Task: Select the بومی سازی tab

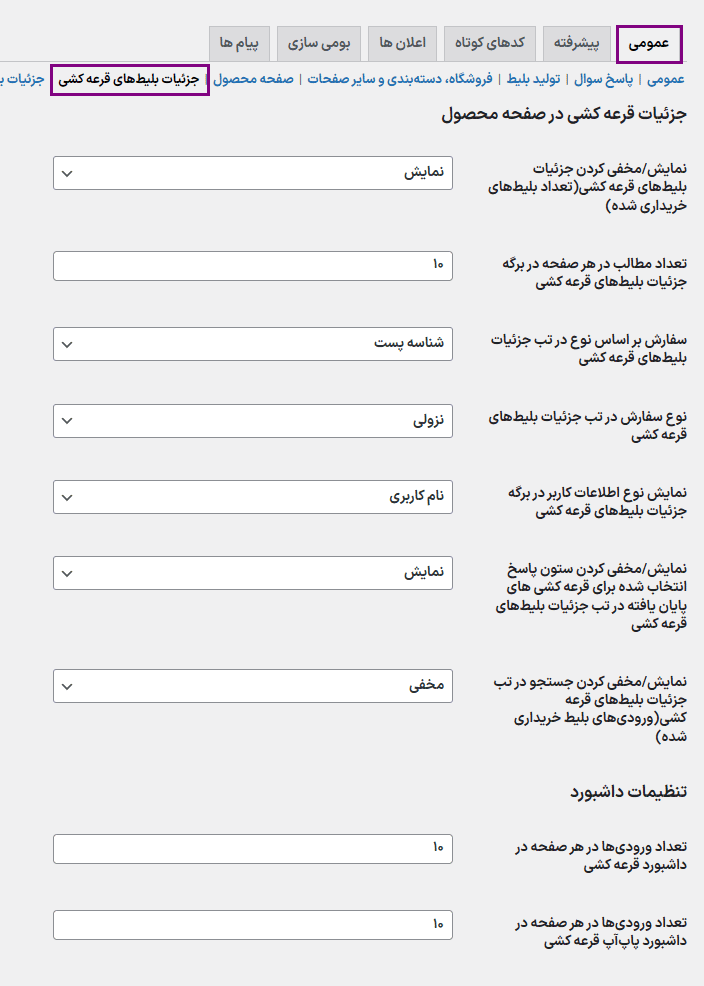Action: [x=319, y=45]
